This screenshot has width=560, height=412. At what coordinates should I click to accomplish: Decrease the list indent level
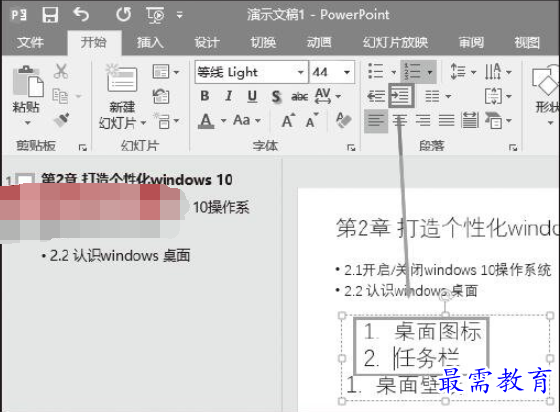click(x=376, y=96)
